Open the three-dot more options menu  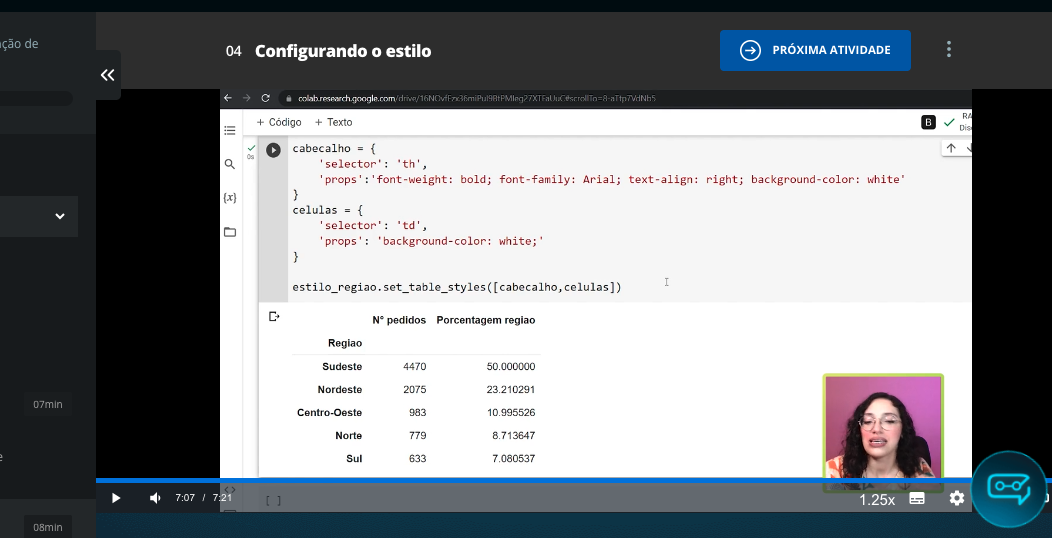(x=948, y=50)
